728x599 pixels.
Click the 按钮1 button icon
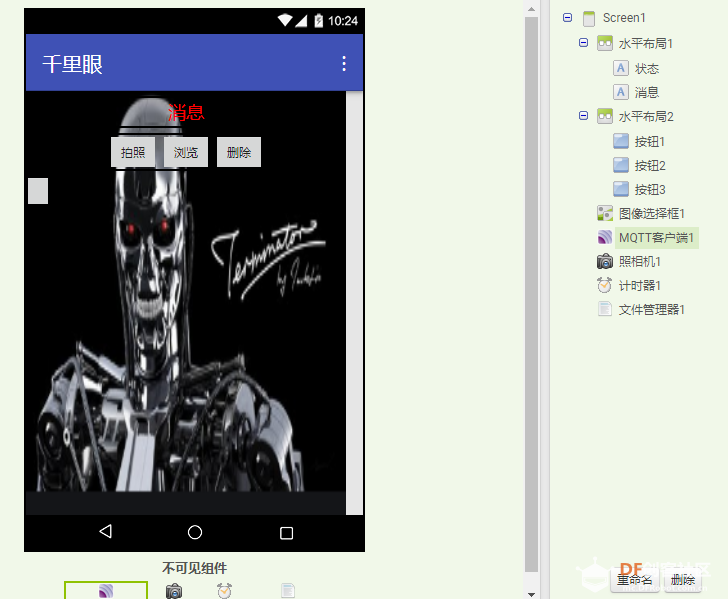point(621,141)
